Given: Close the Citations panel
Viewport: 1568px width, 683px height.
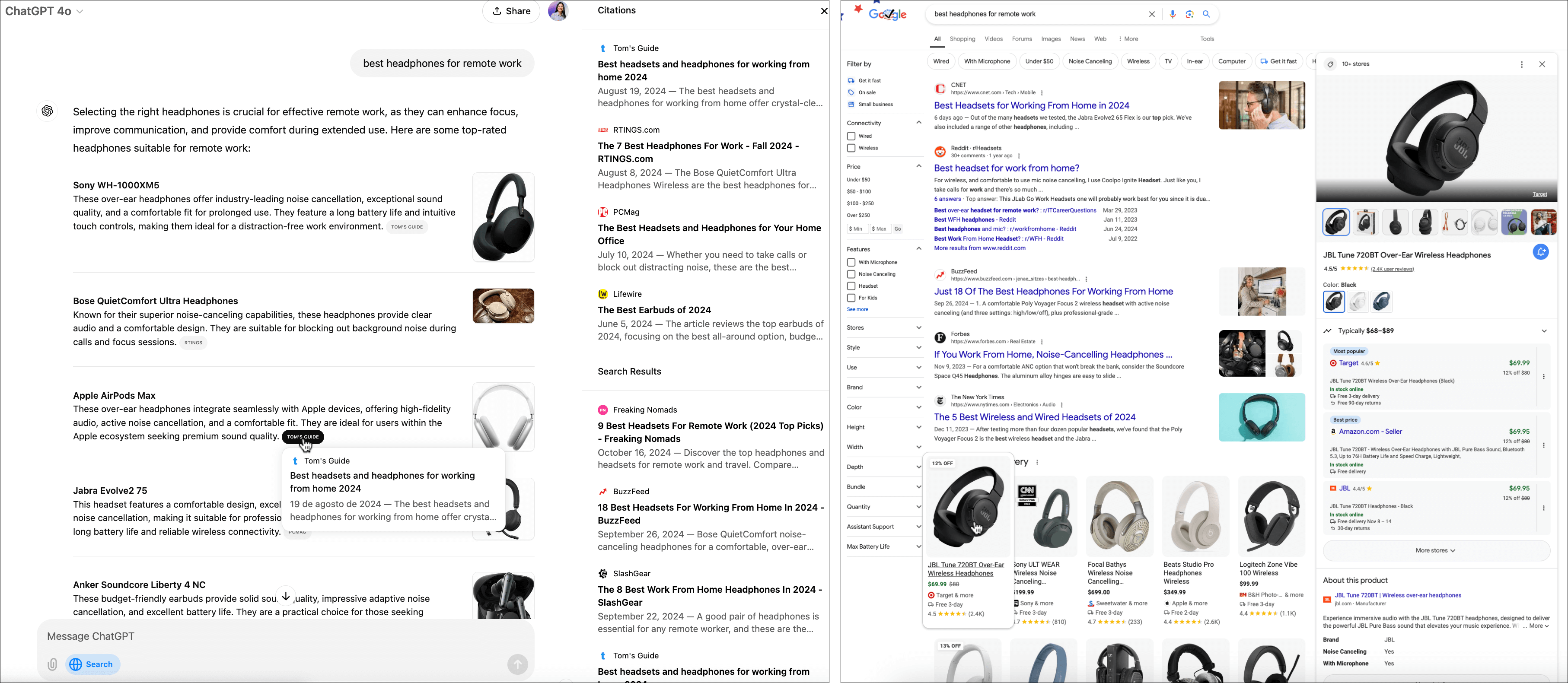Looking at the screenshot, I should point(824,11).
